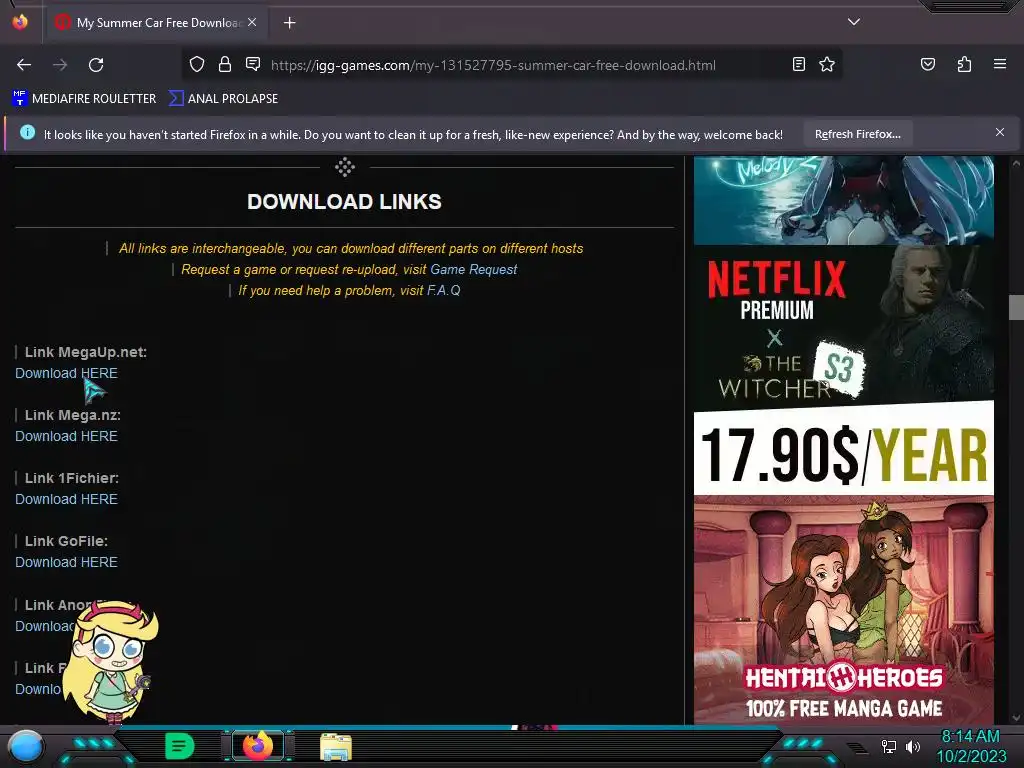Screen dimensions: 1024x768
Task: Open the Netflix Premium Witcher ad banner
Action: 843,370
